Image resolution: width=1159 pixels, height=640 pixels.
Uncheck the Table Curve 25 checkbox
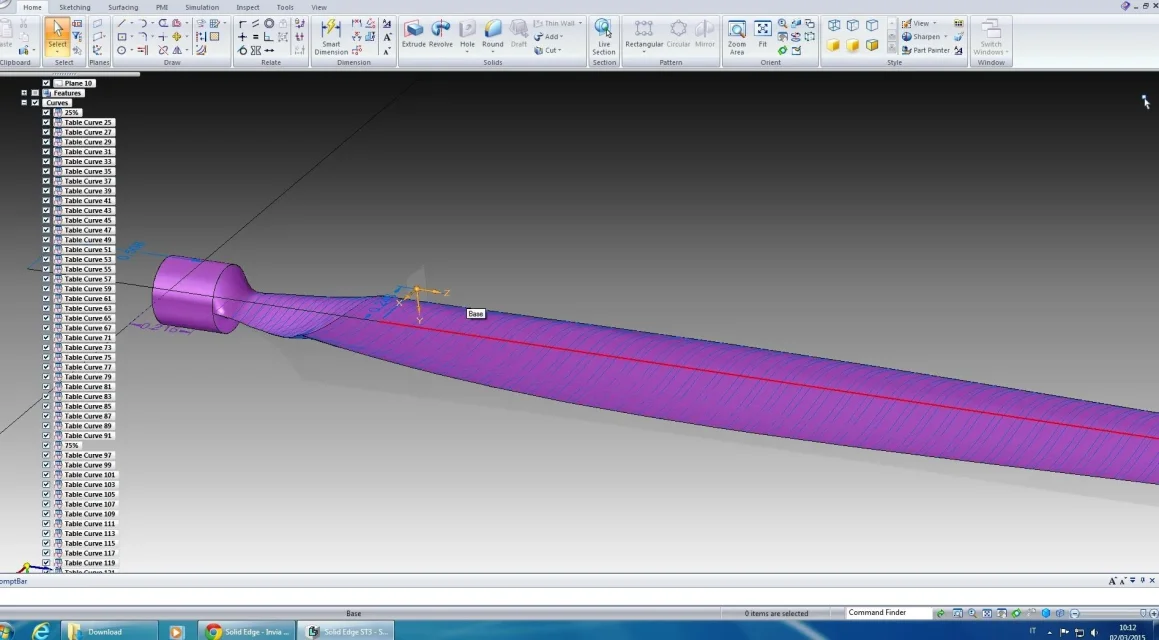(x=46, y=122)
